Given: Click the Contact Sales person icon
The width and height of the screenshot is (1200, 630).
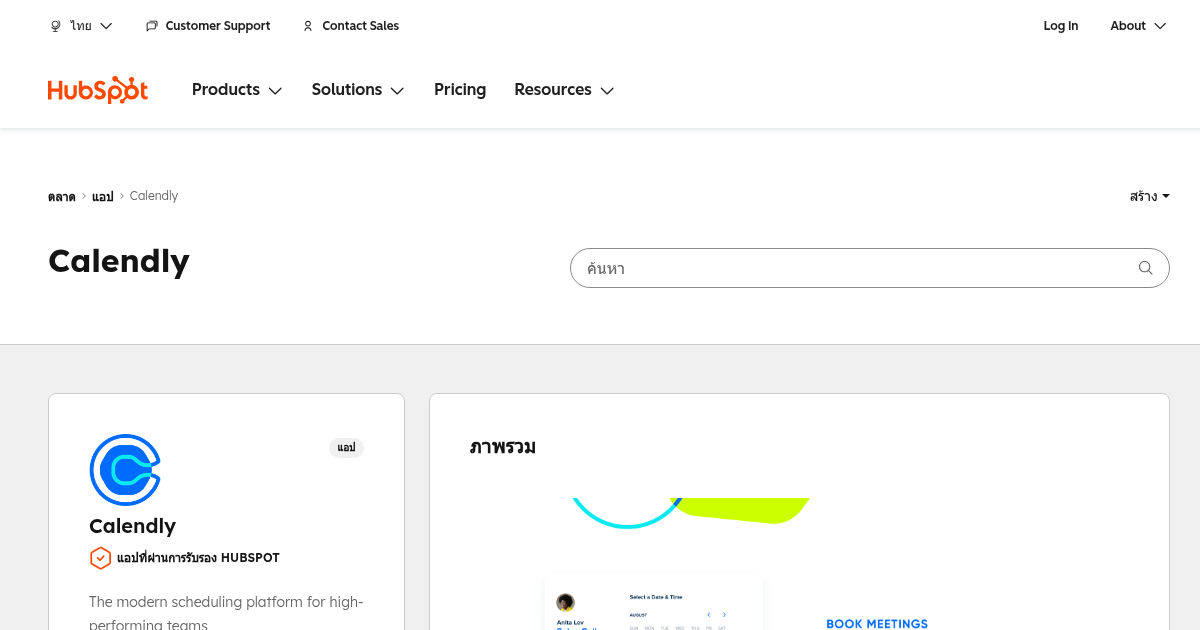Looking at the screenshot, I should pos(308,26).
